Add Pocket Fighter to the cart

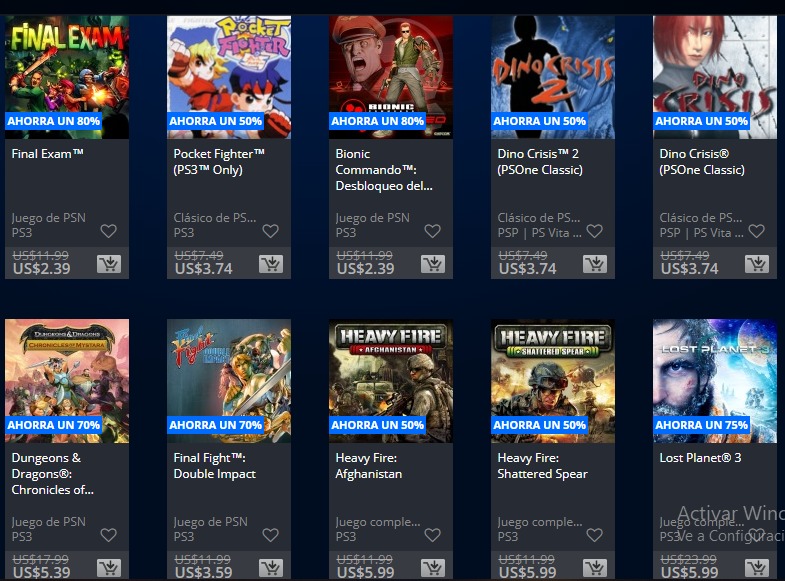coord(271,264)
